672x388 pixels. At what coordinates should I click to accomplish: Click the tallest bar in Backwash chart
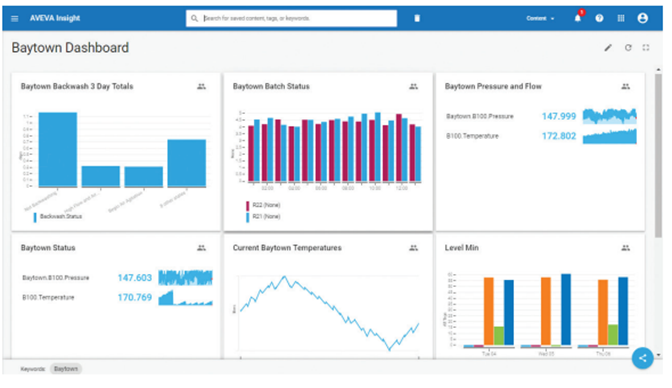58,150
